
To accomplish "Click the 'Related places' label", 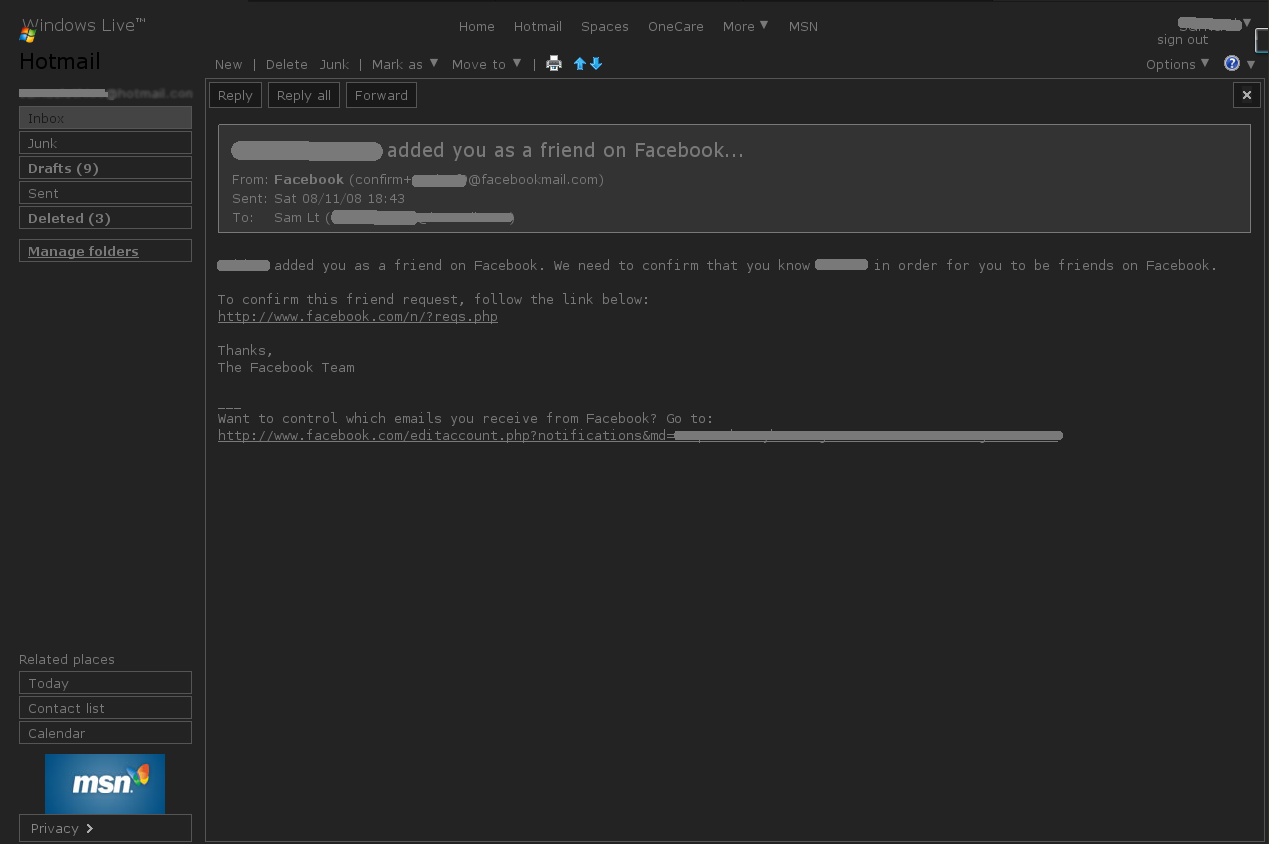I will (67, 660).
